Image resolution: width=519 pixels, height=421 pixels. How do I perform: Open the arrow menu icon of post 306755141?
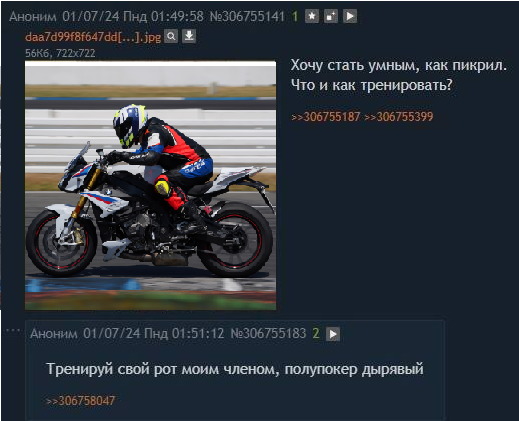tap(350, 16)
